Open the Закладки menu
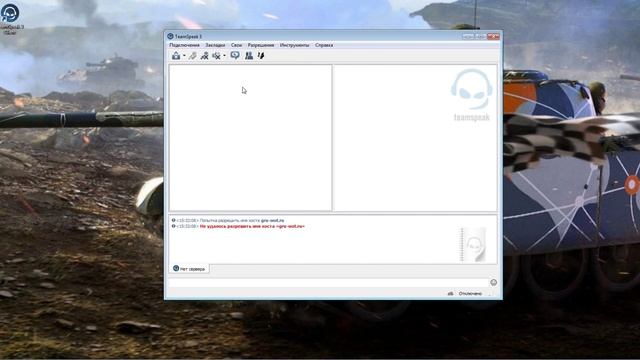This screenshot has width=640, height=360. point(215,45)
